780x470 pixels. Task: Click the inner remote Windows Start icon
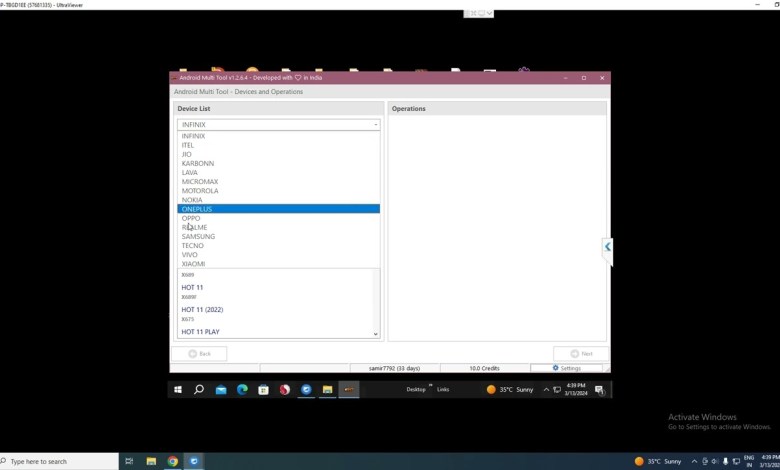coord(178,390)
